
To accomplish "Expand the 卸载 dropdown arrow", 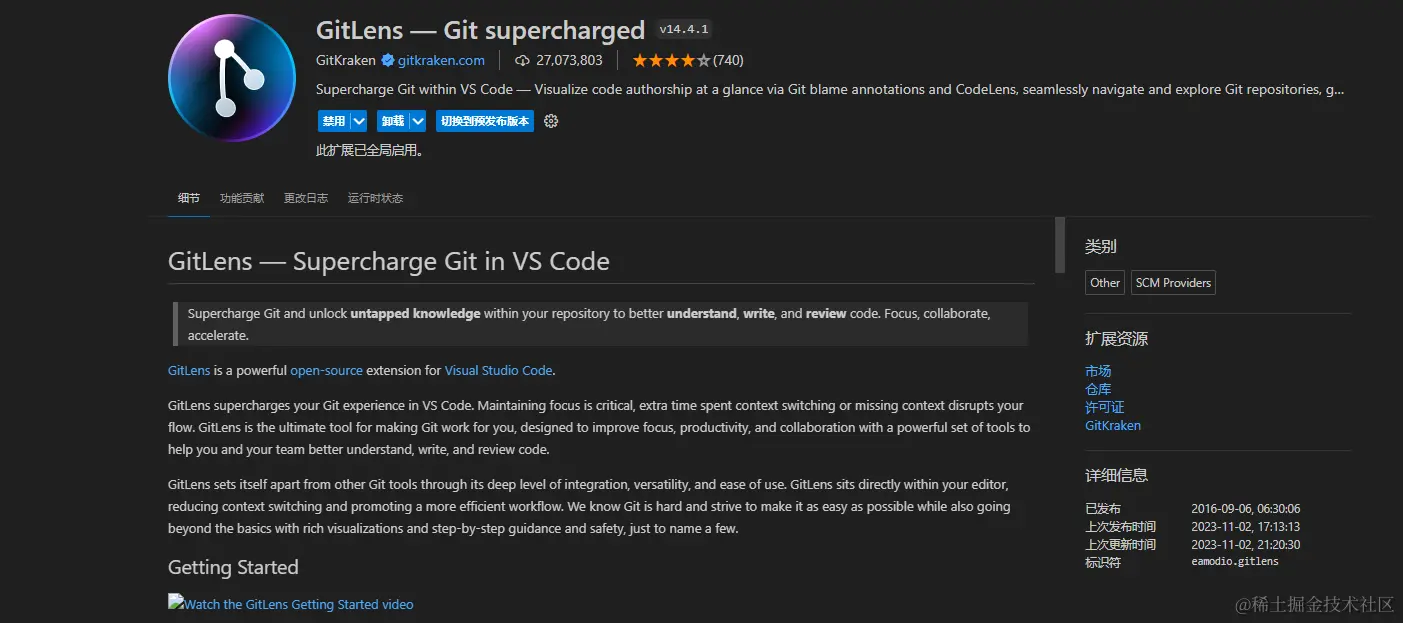I will [418, 121].
